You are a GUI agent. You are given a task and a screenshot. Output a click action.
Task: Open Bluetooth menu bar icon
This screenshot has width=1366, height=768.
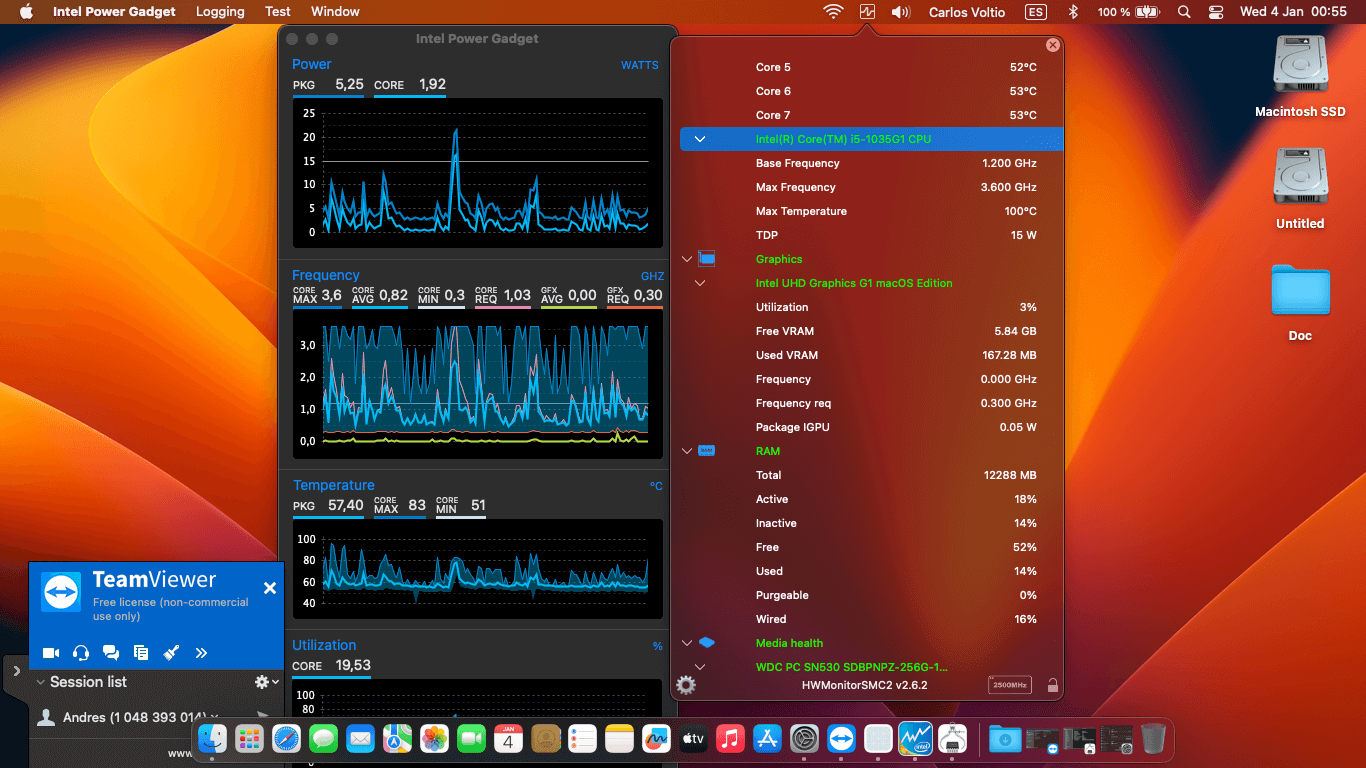1074,12
